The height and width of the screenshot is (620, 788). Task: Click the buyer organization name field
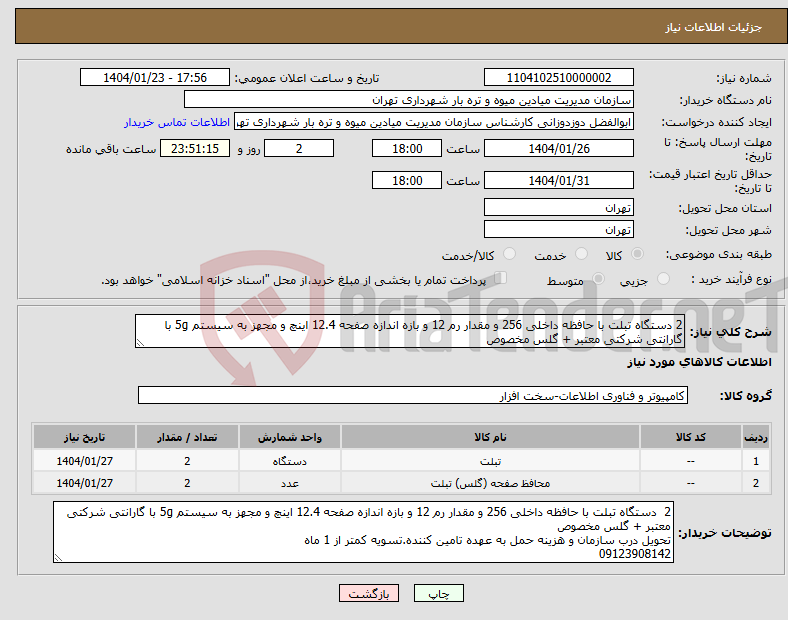tap(409, 99)
